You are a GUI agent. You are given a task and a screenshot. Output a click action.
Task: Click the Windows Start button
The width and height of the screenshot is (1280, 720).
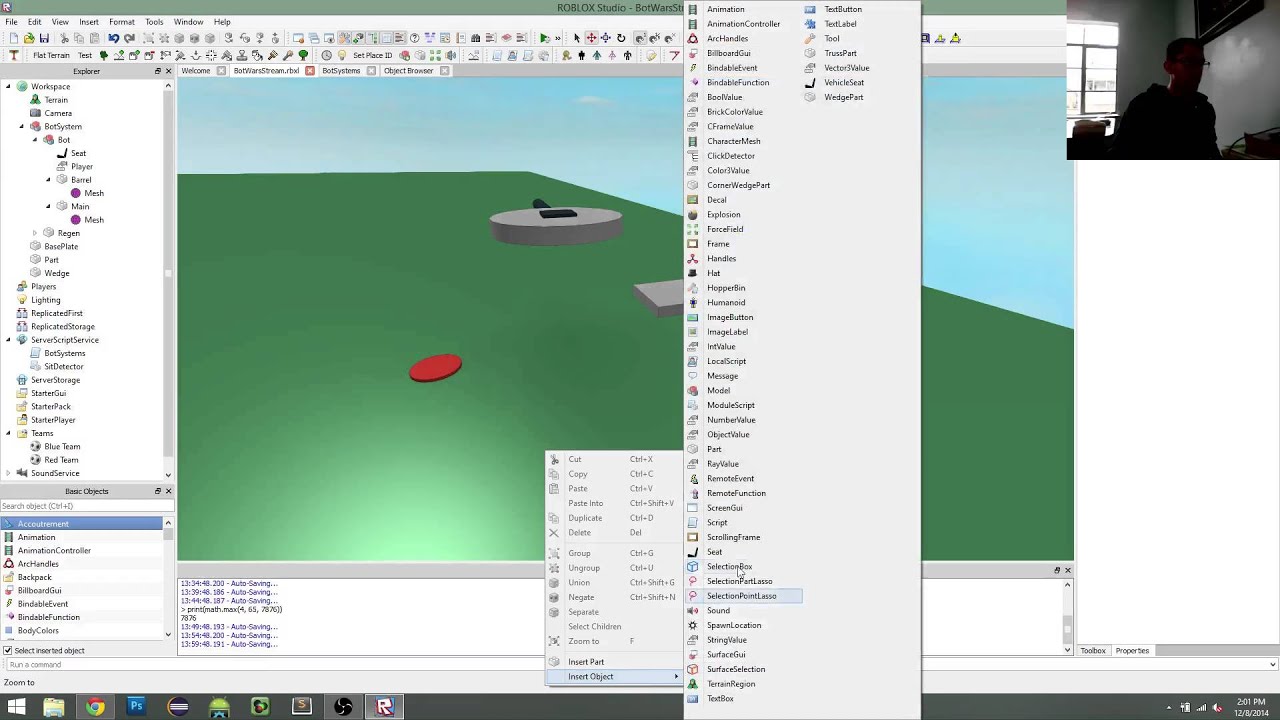tap(14, 707)
